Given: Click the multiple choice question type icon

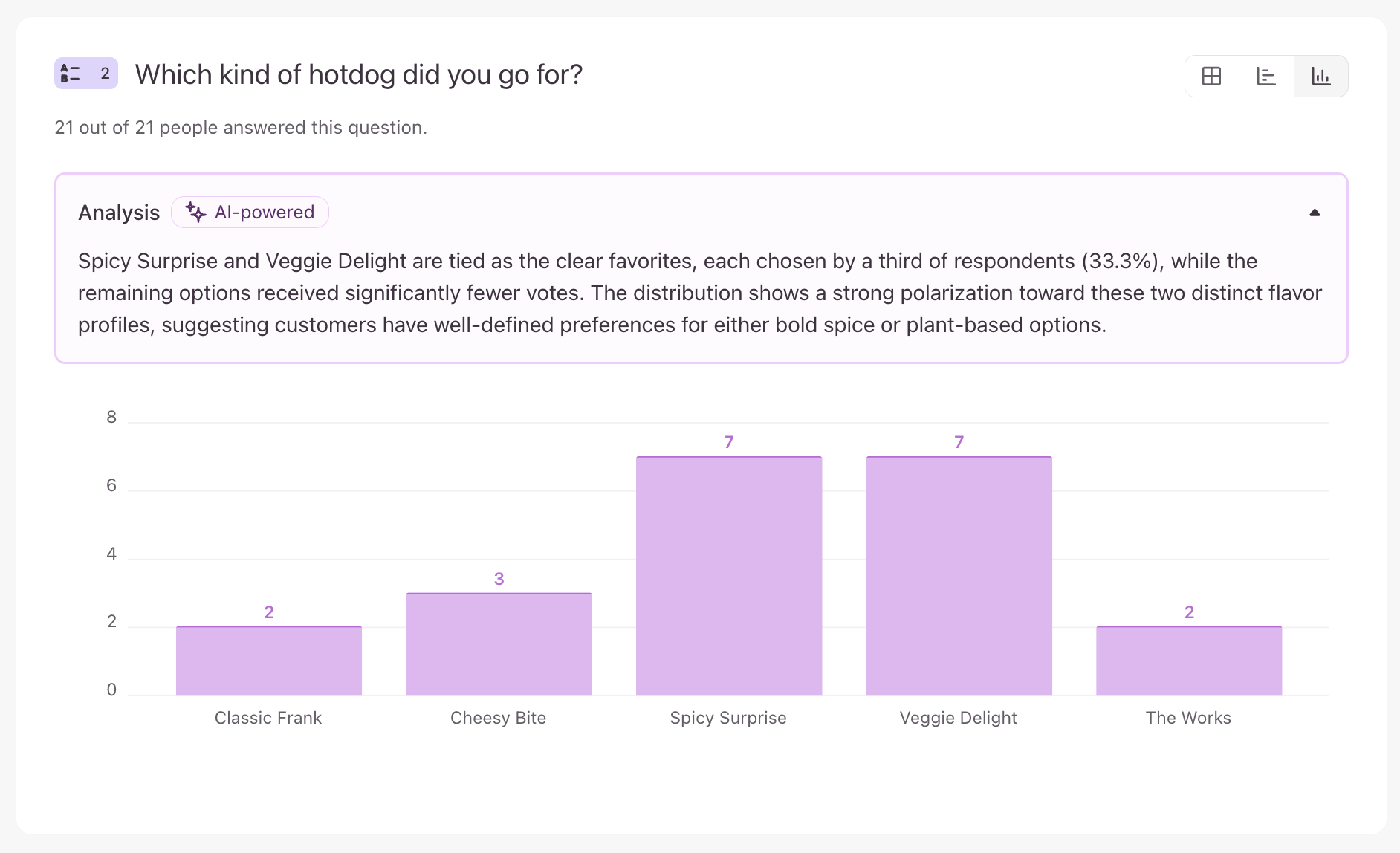Looking at the screenshot, I should [71, 74].
